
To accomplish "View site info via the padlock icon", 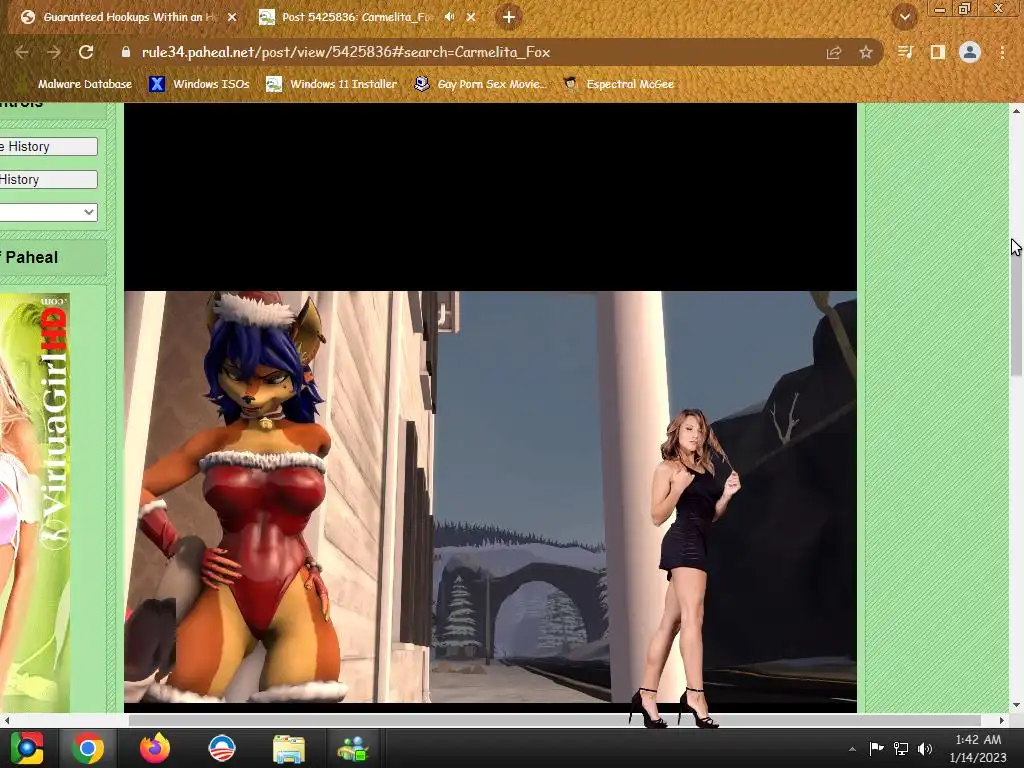I will click(126, 52).
